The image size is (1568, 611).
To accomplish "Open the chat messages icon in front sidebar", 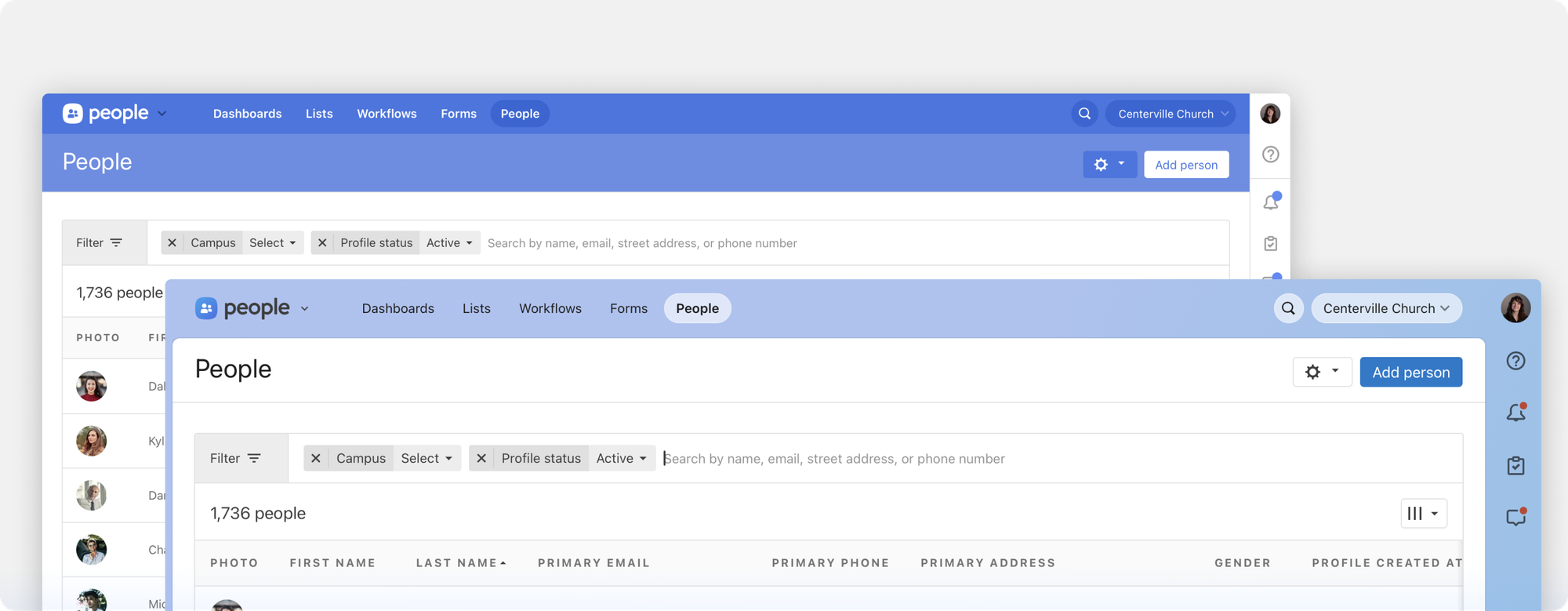I will click(x=1515, y=518).
